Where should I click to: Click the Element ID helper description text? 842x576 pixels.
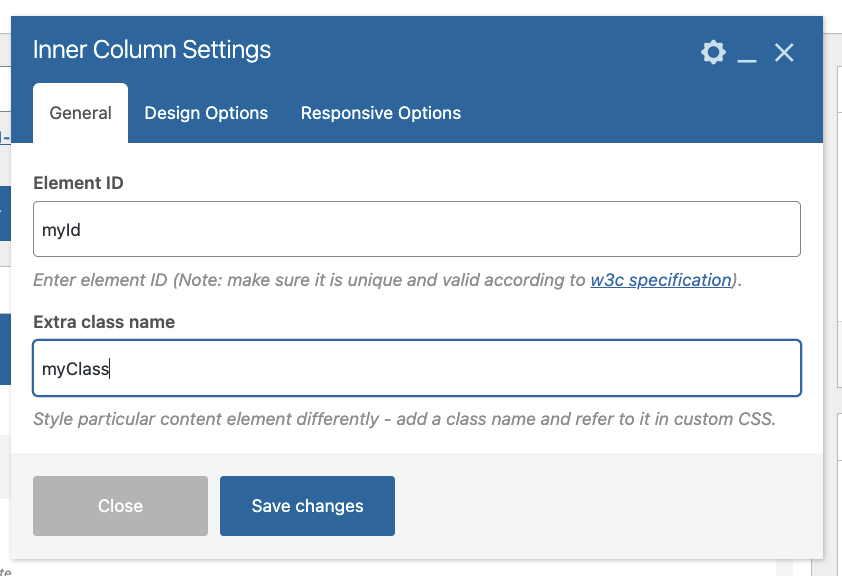[387, 280]
